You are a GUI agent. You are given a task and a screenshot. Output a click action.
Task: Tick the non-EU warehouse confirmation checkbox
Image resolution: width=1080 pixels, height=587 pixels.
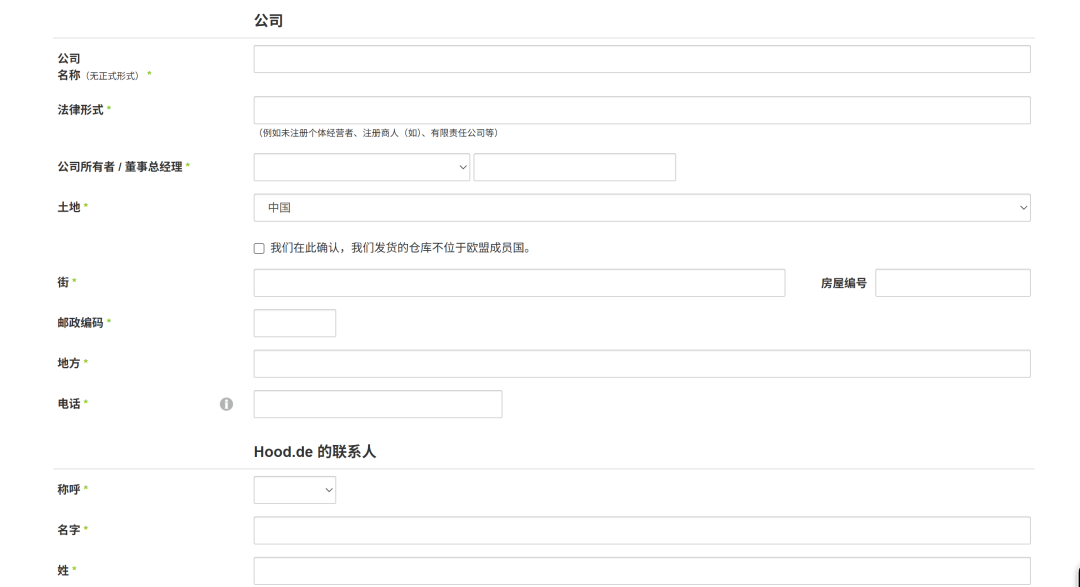(x=259, y=248)
